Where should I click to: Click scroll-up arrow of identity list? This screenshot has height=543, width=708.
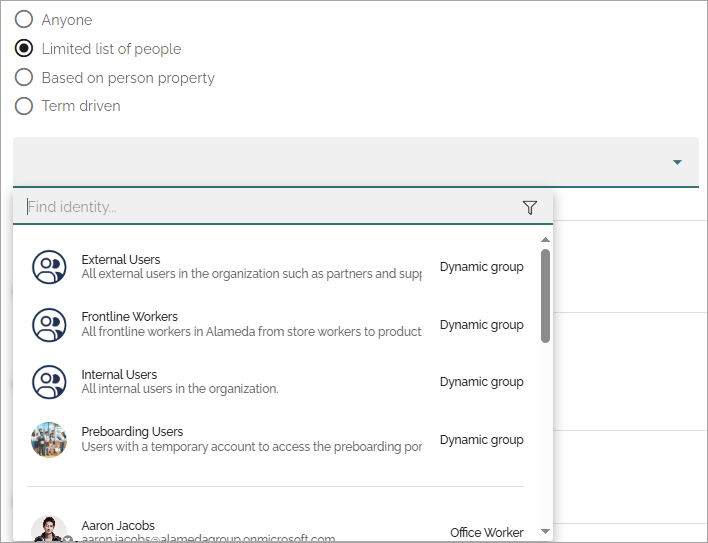coord(545,240)
